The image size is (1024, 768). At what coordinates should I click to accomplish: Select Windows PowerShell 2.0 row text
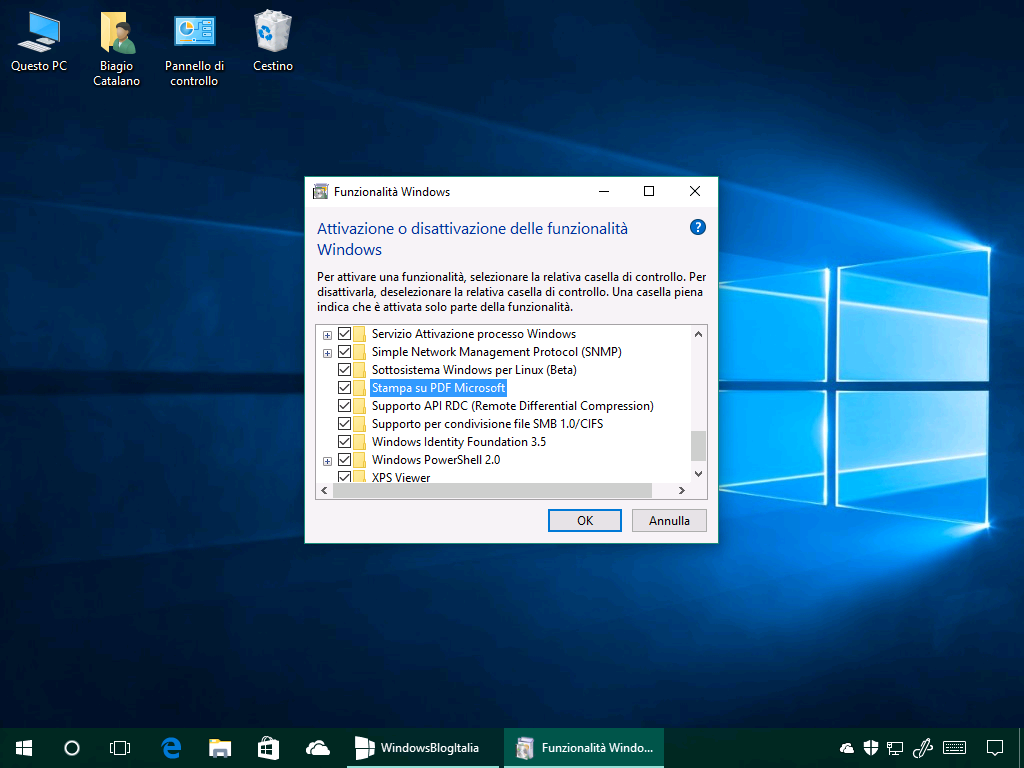(436, 460)
